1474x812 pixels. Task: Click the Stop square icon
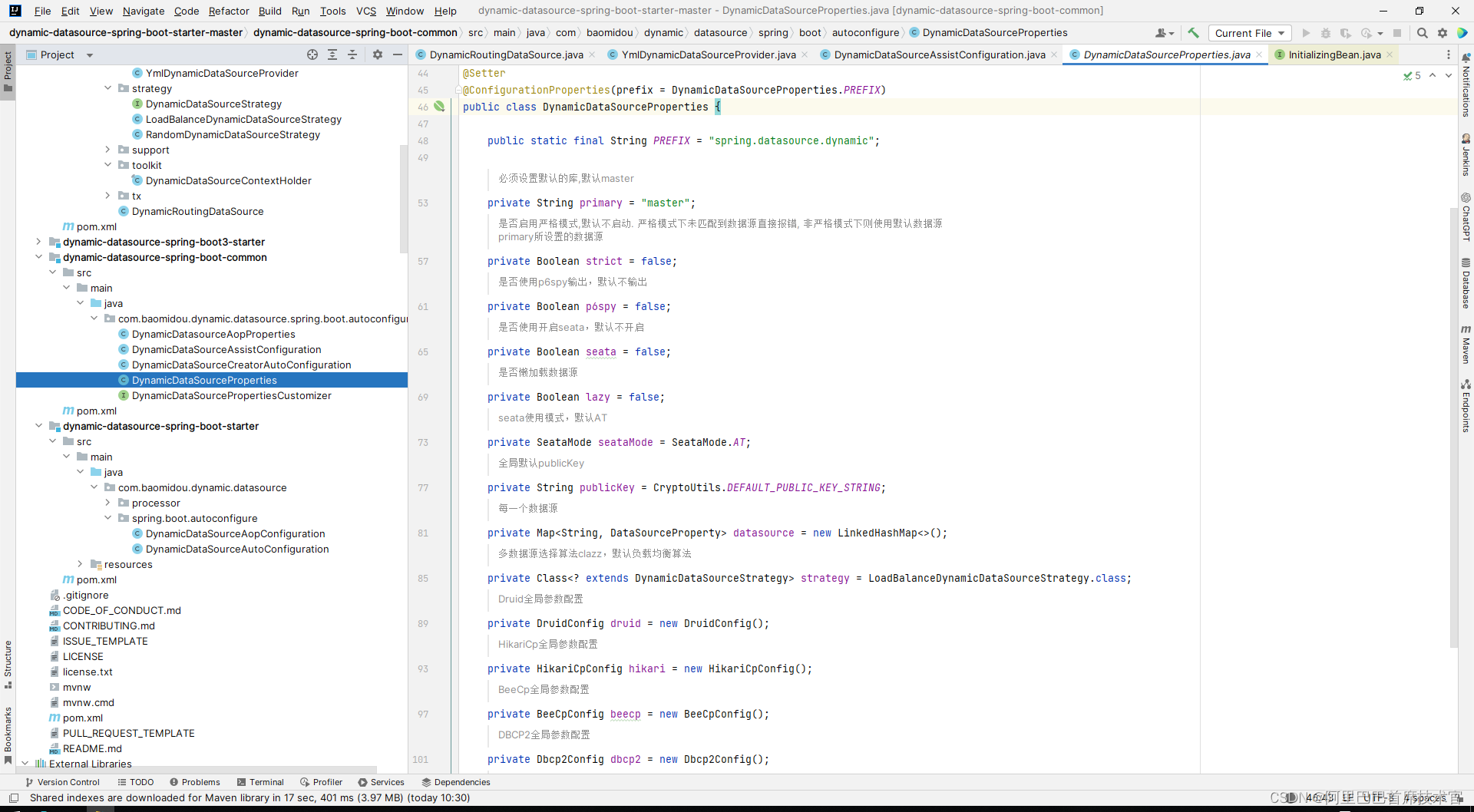(1397, 33)
